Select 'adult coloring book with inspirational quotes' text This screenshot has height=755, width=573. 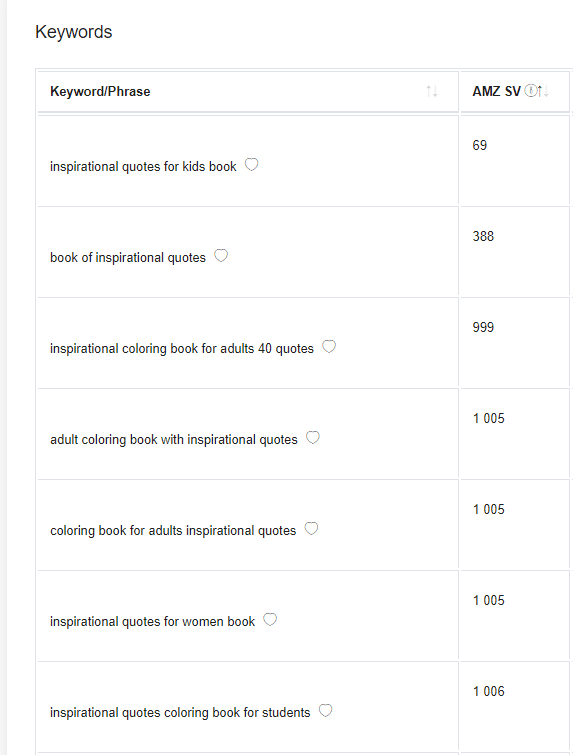174,440
